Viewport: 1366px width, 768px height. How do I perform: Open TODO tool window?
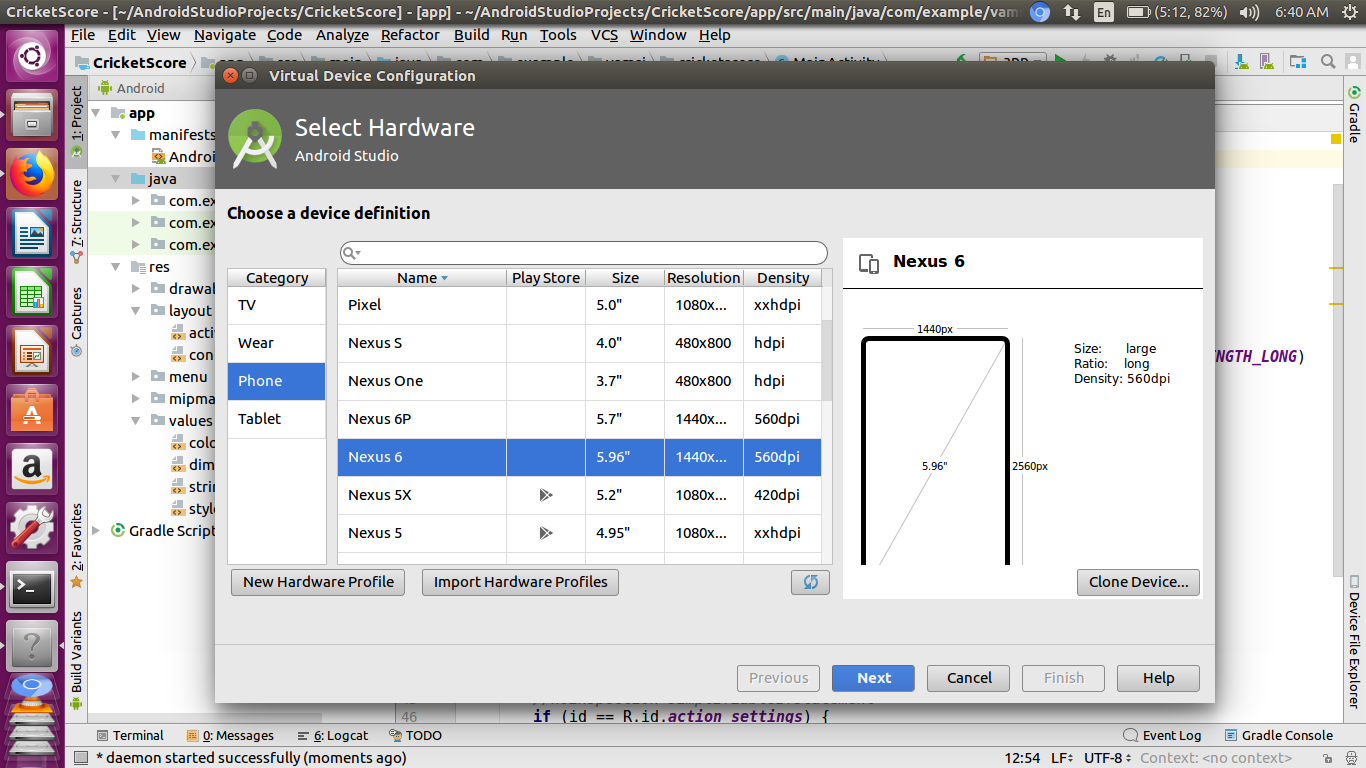415,735
